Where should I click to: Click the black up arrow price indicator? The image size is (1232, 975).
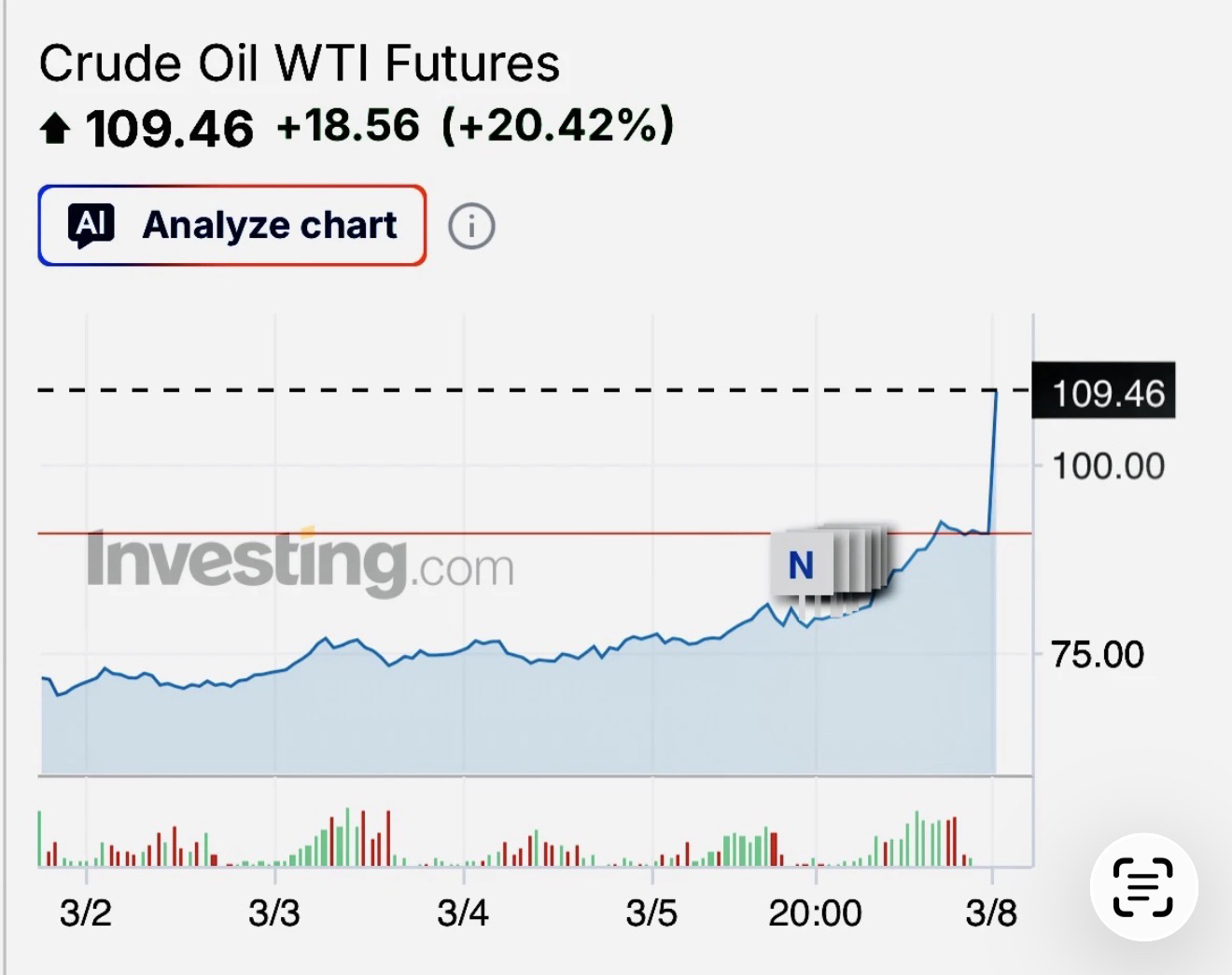55,128
